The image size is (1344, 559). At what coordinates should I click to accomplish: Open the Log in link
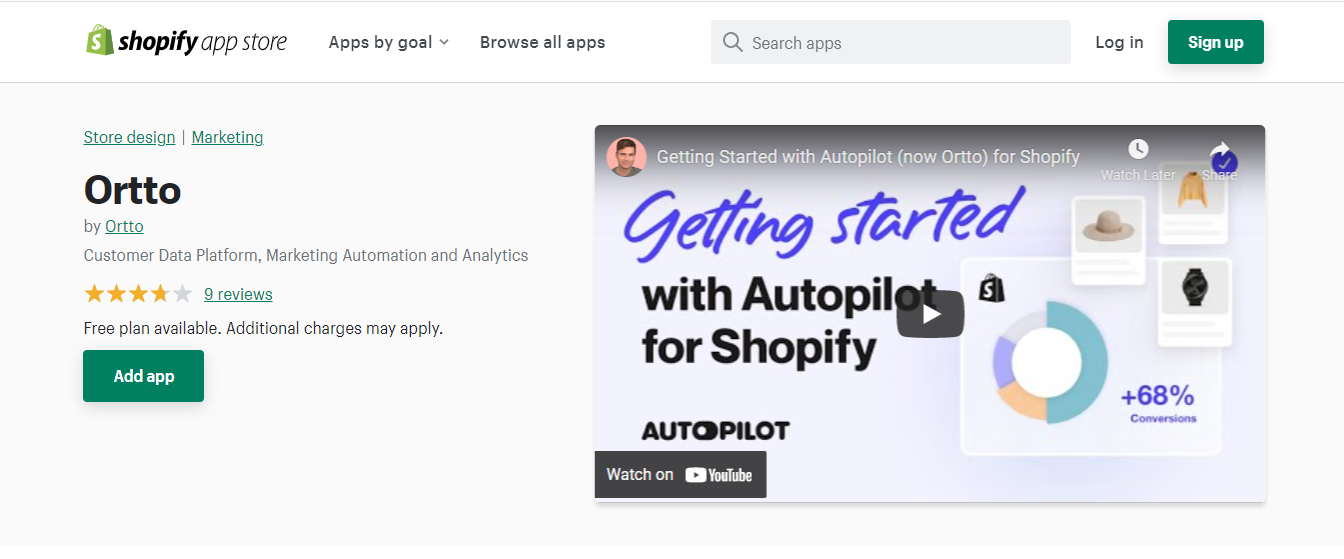pos(1119,42)
